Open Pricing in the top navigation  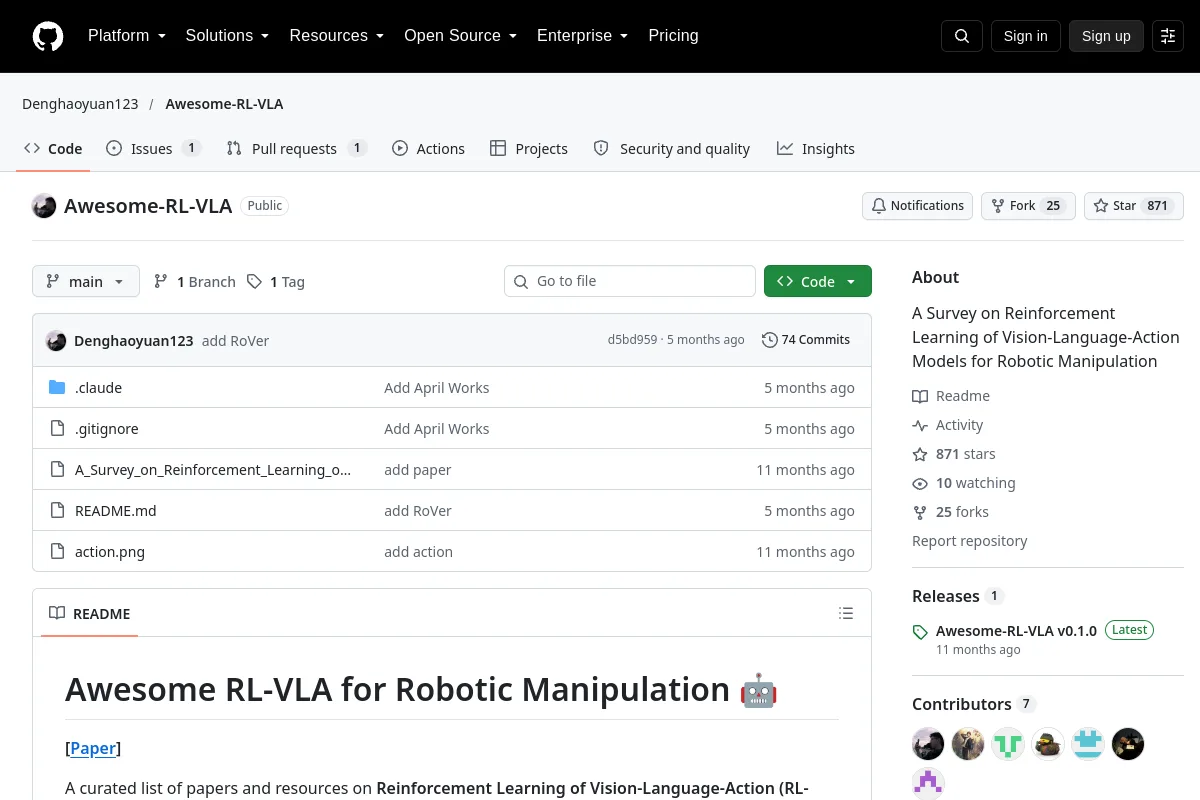coord(673,36)
